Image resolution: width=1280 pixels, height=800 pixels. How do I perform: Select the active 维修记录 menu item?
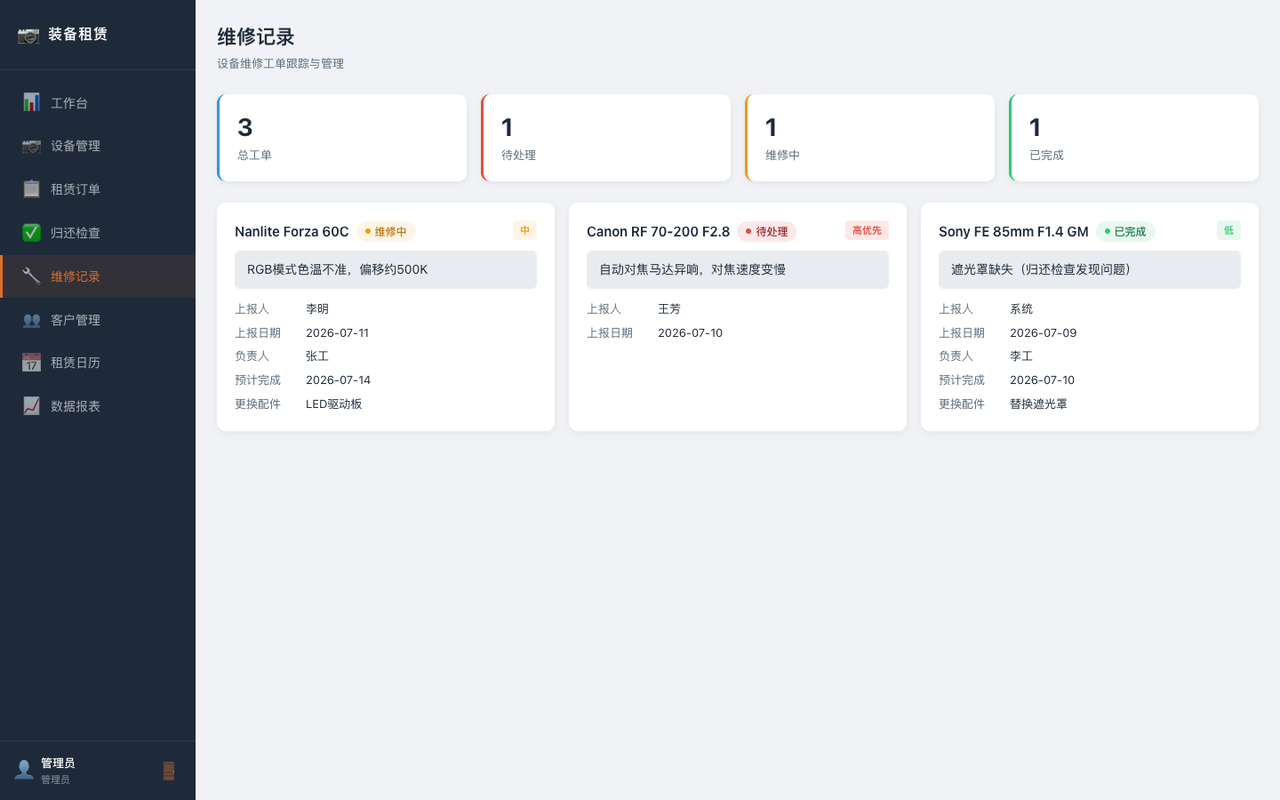click(x=98, y=276)
